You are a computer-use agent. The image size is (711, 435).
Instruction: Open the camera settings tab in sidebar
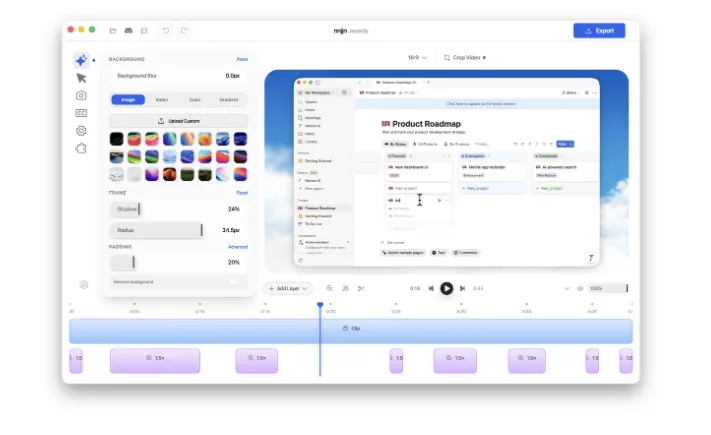click(81, 96)
